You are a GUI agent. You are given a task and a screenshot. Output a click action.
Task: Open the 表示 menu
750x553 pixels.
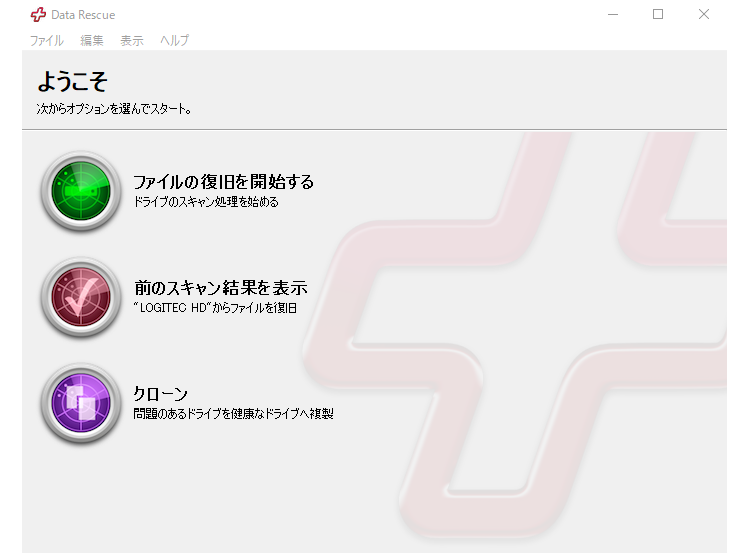click(132, 41)
